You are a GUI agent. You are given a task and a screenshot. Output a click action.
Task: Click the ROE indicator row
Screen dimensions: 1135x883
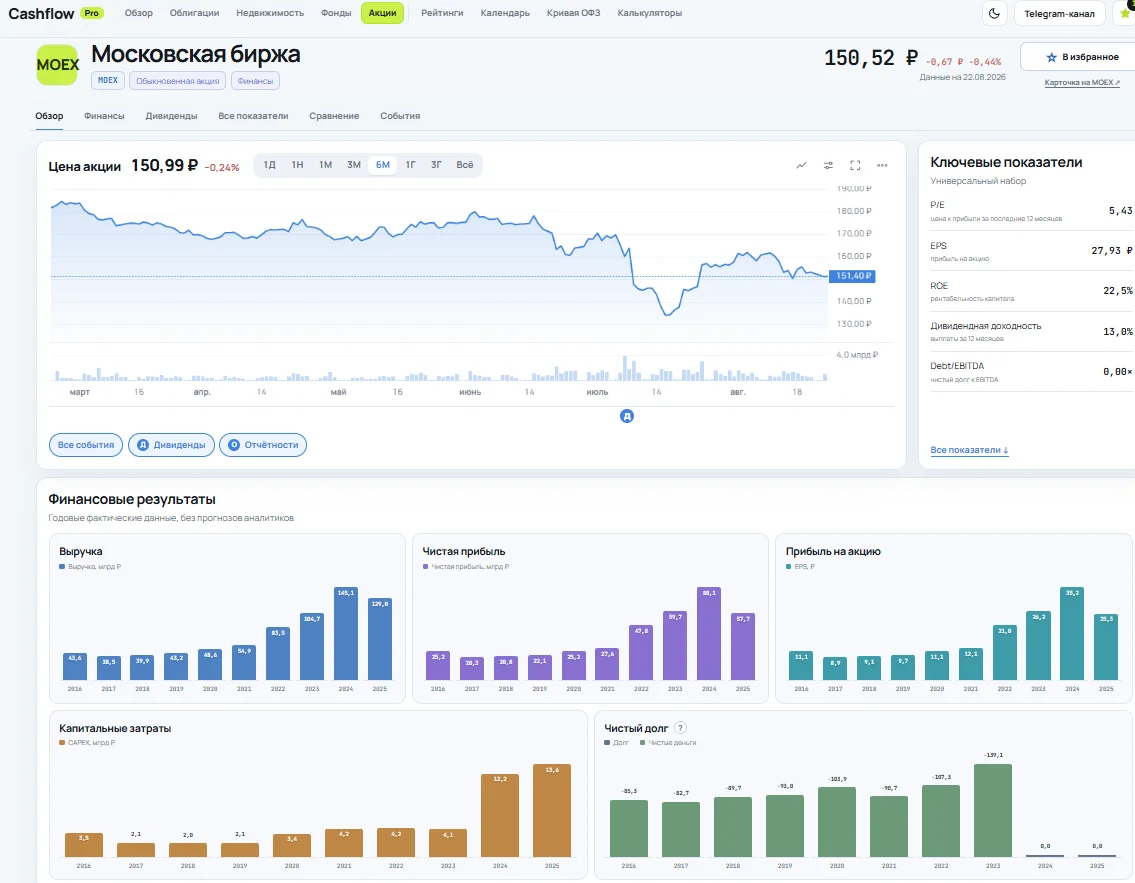click(x=1031, y=291)
